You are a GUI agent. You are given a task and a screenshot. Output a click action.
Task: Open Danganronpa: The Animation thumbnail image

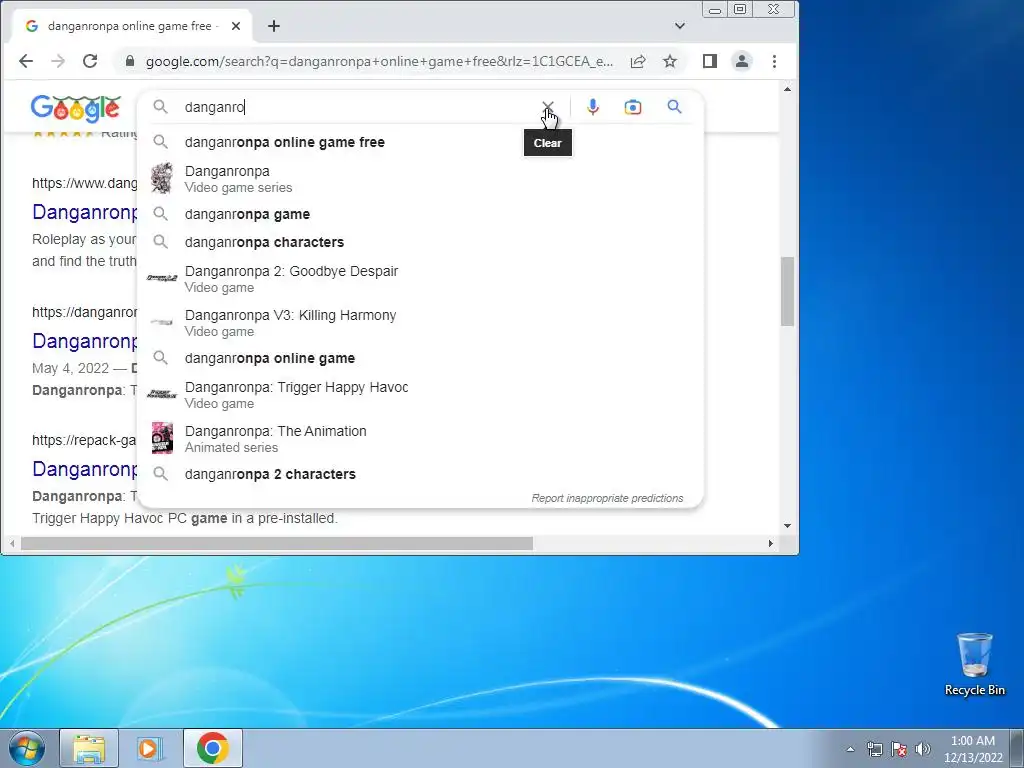(x=162, y=438)
